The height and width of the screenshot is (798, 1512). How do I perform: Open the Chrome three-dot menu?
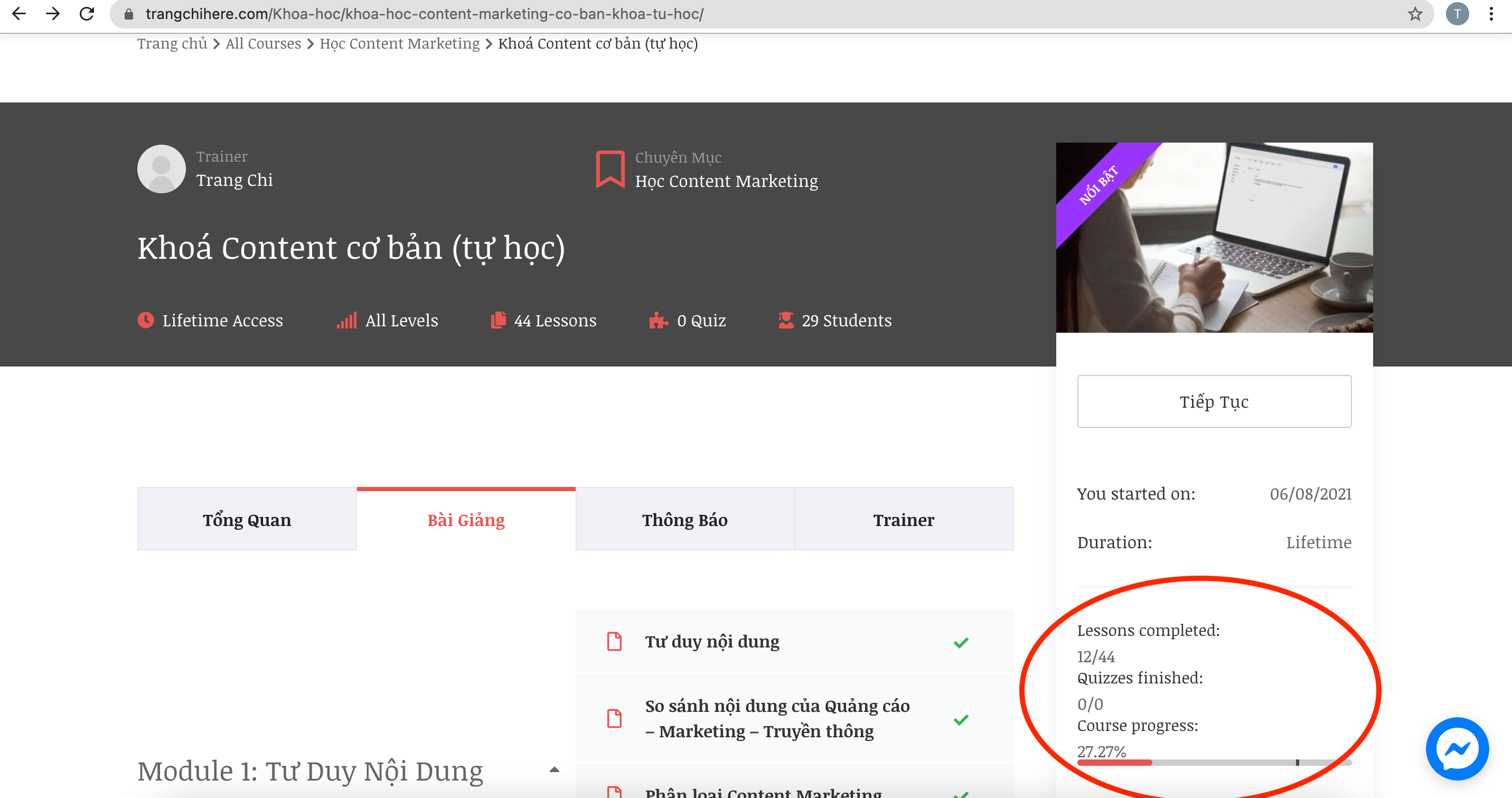1491,14
